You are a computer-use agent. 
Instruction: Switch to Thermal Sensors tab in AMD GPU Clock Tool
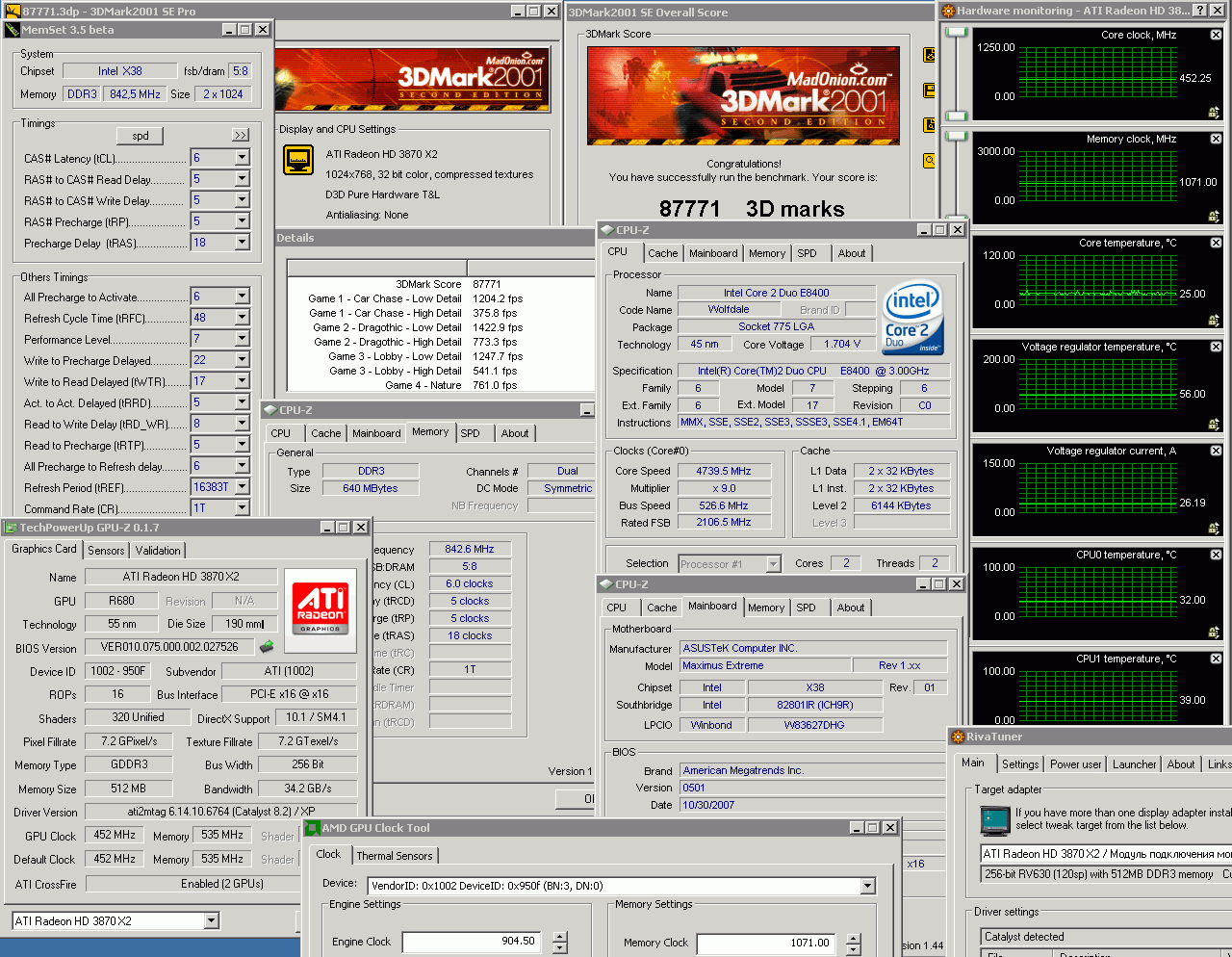pos(395,856)
